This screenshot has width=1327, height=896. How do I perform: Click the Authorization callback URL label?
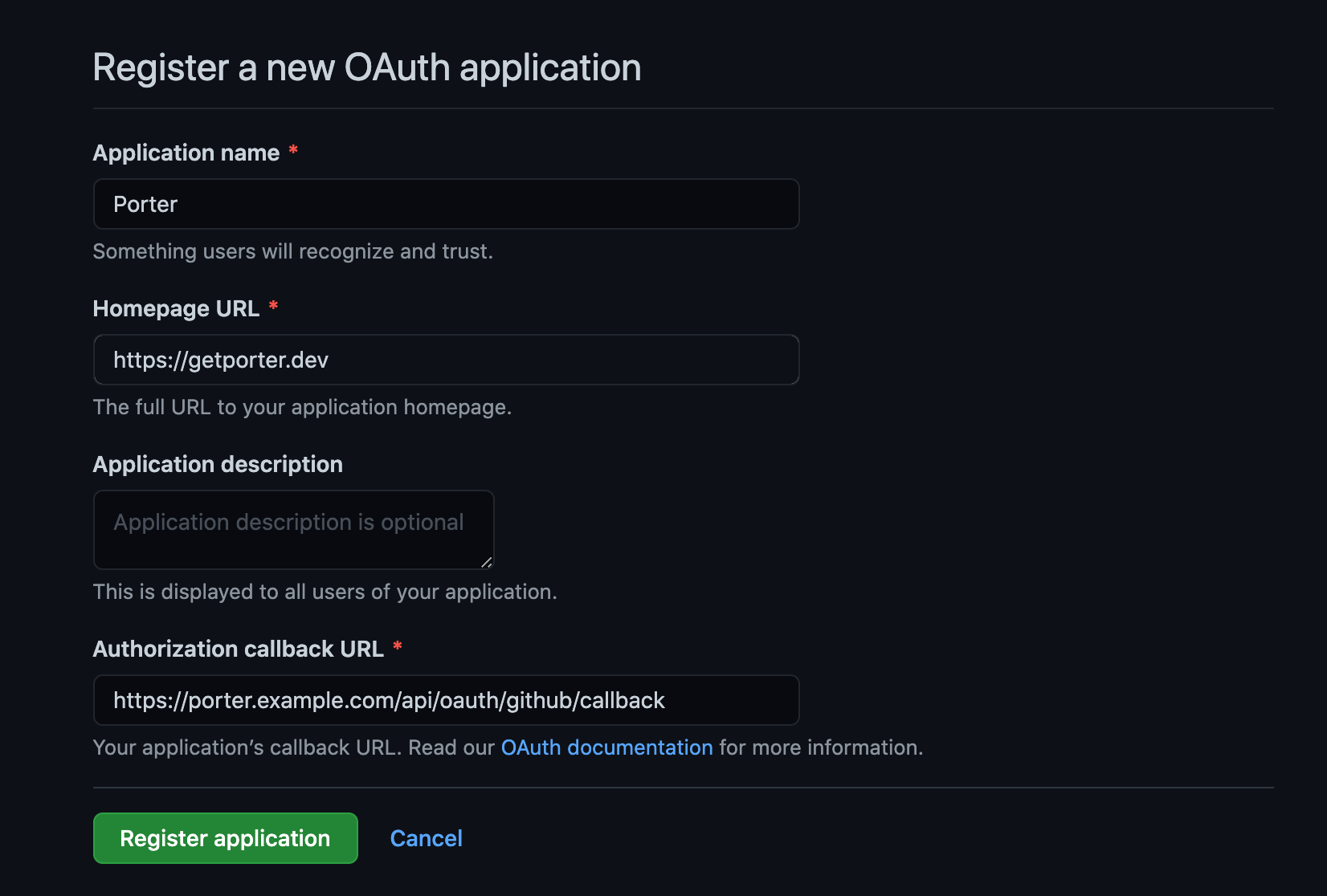pos(238,649)
